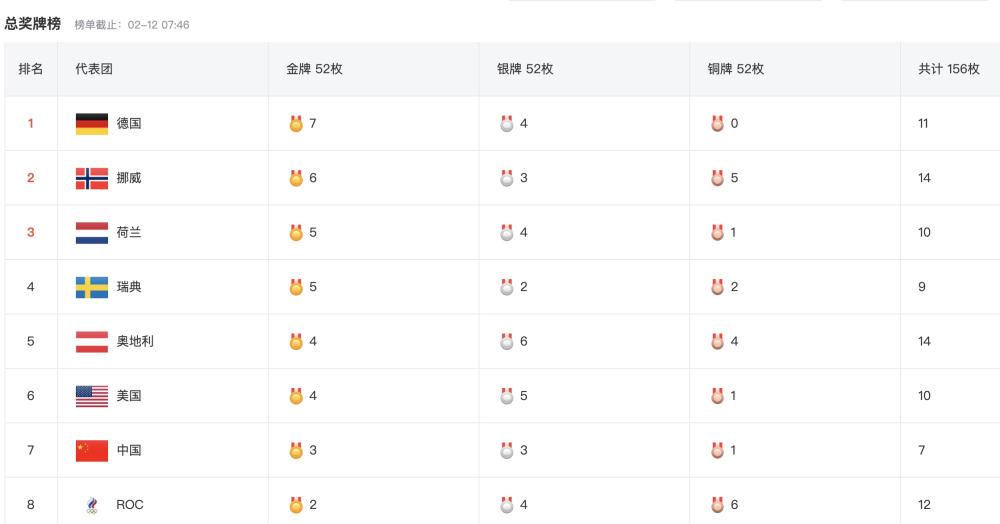Click China's flag icon

(92, 451)
